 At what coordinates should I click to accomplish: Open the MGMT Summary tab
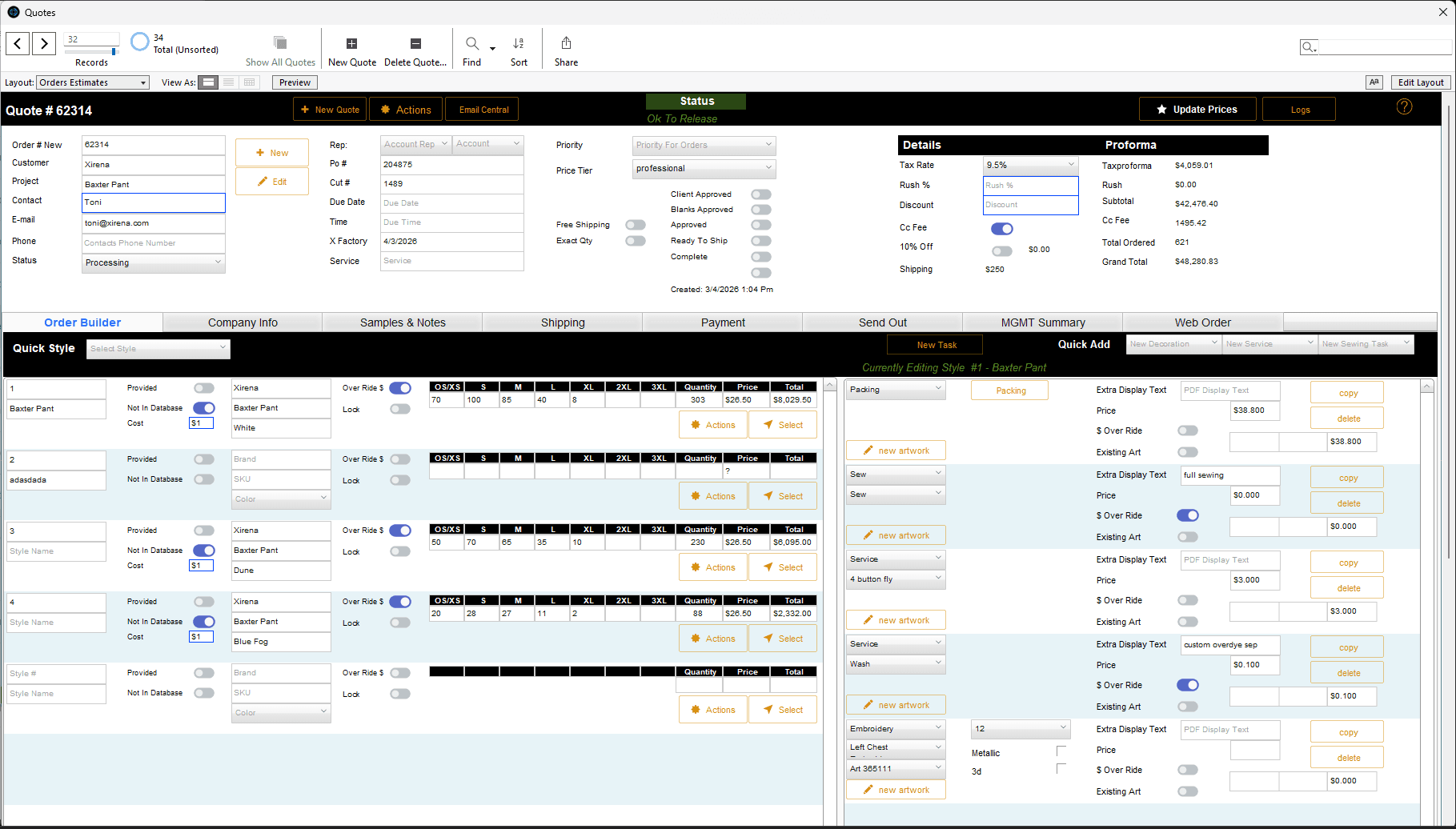coord(1043,322)
